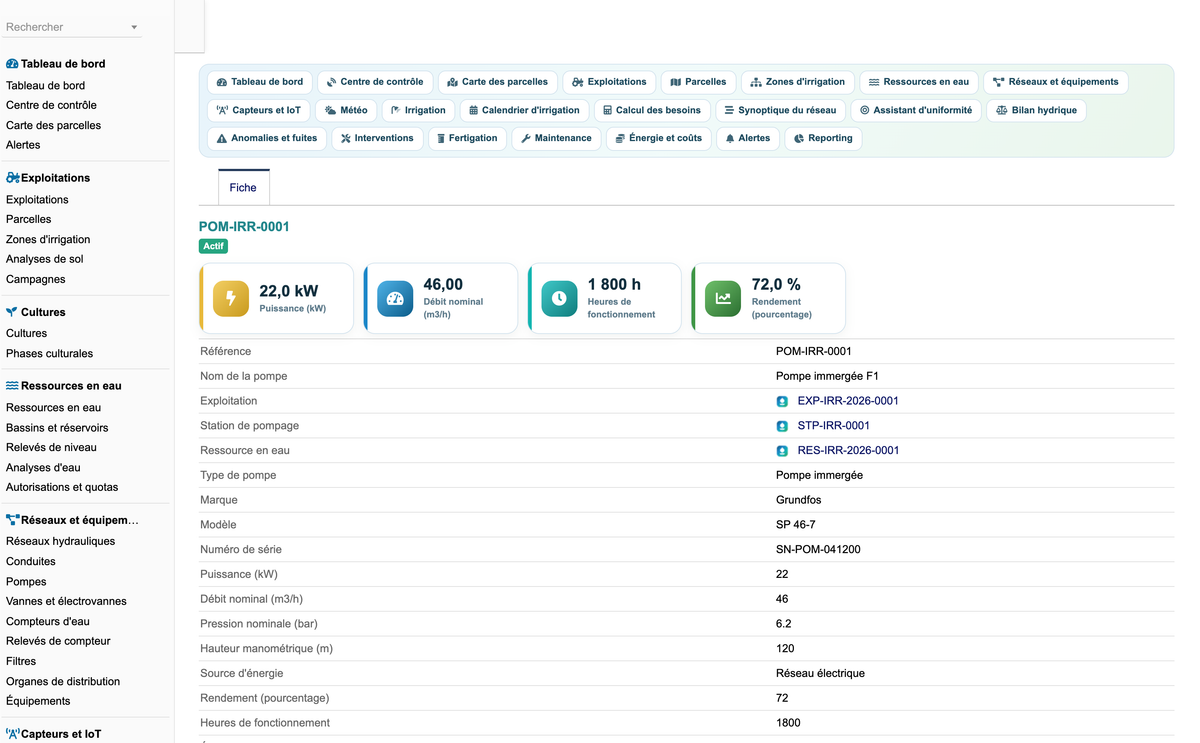Click the icon beside RES-IRR-2026-0001

[x=783, y=451]
